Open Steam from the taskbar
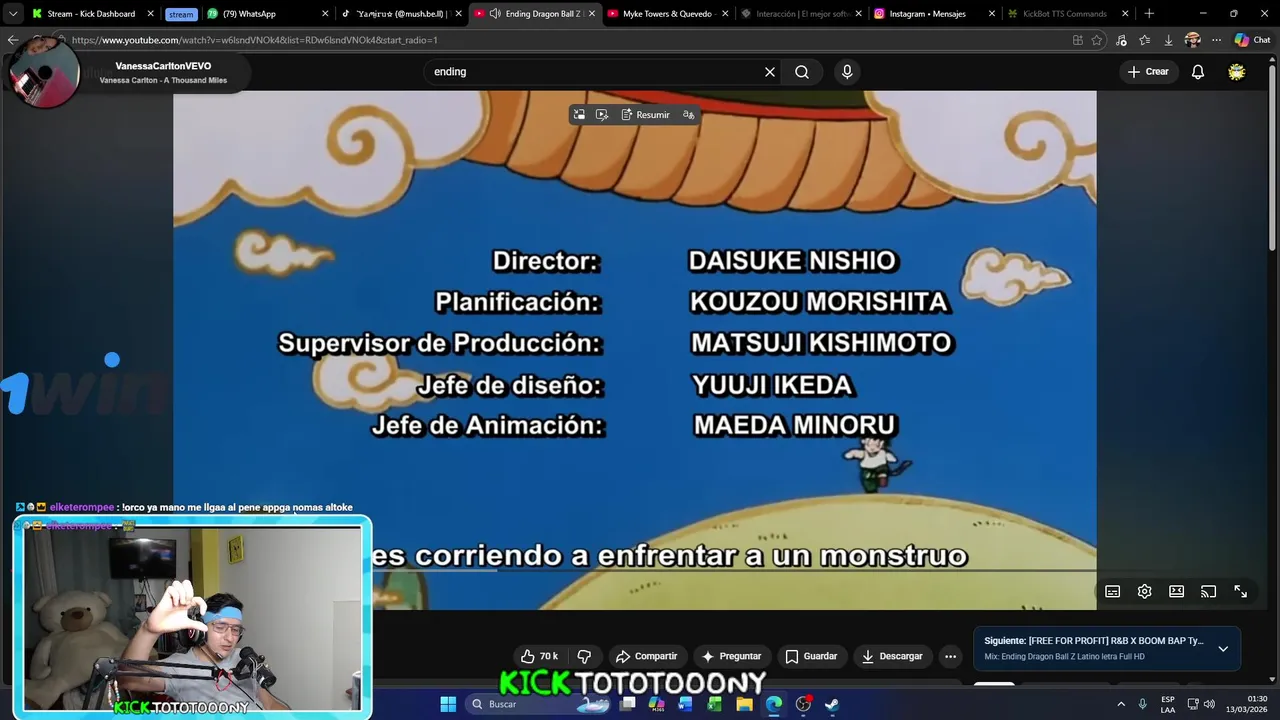 point(831,704)
